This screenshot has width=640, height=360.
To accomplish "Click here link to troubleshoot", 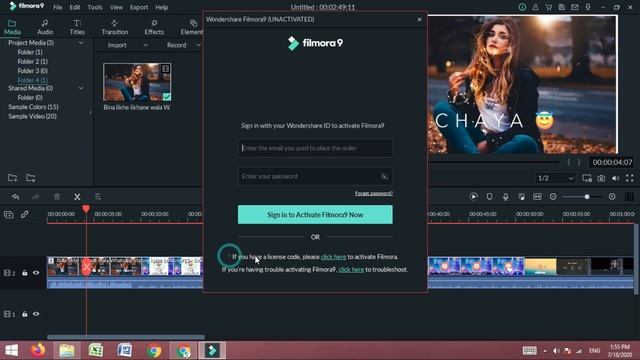I will 351,269.
